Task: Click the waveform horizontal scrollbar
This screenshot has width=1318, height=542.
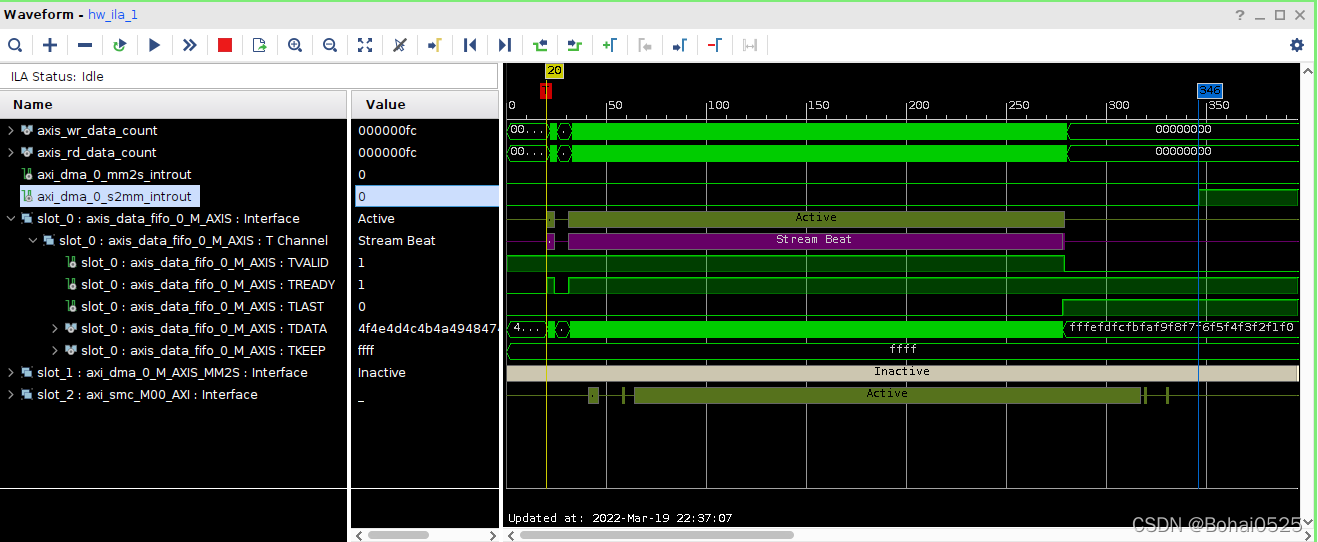Action: [x=657, y=535]
